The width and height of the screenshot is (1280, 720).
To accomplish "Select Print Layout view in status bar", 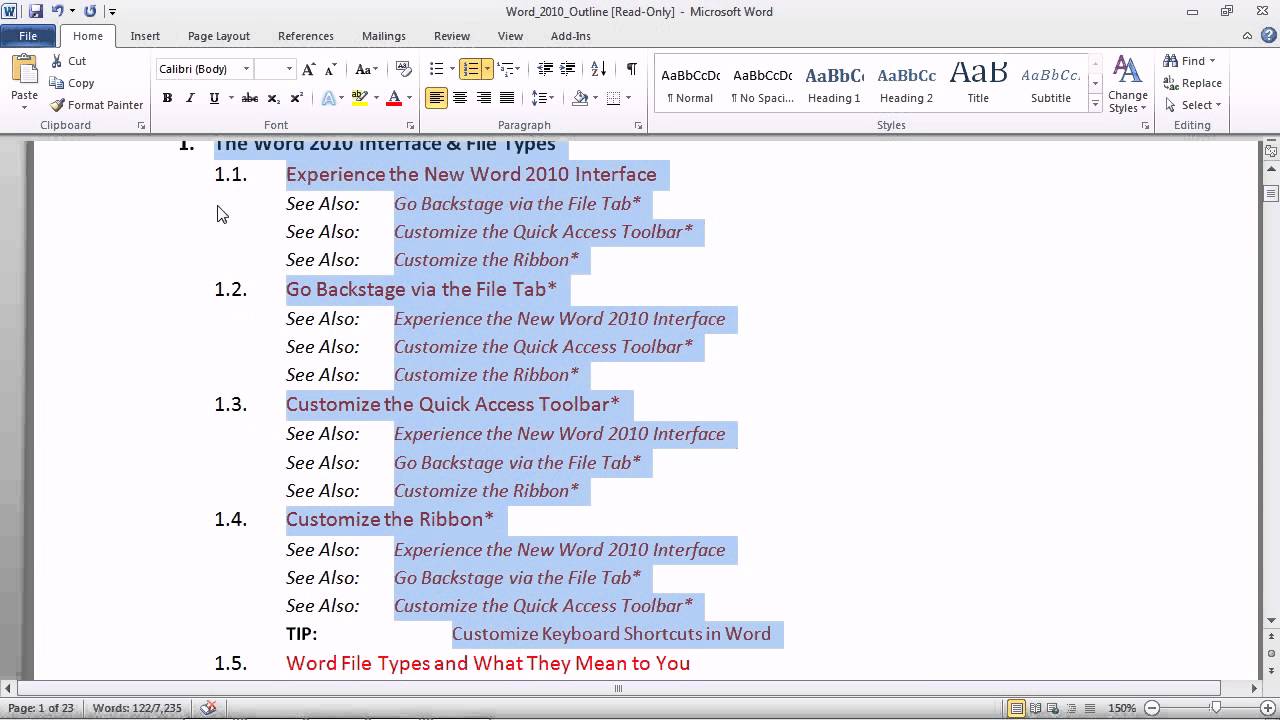I will [1017, 708].
